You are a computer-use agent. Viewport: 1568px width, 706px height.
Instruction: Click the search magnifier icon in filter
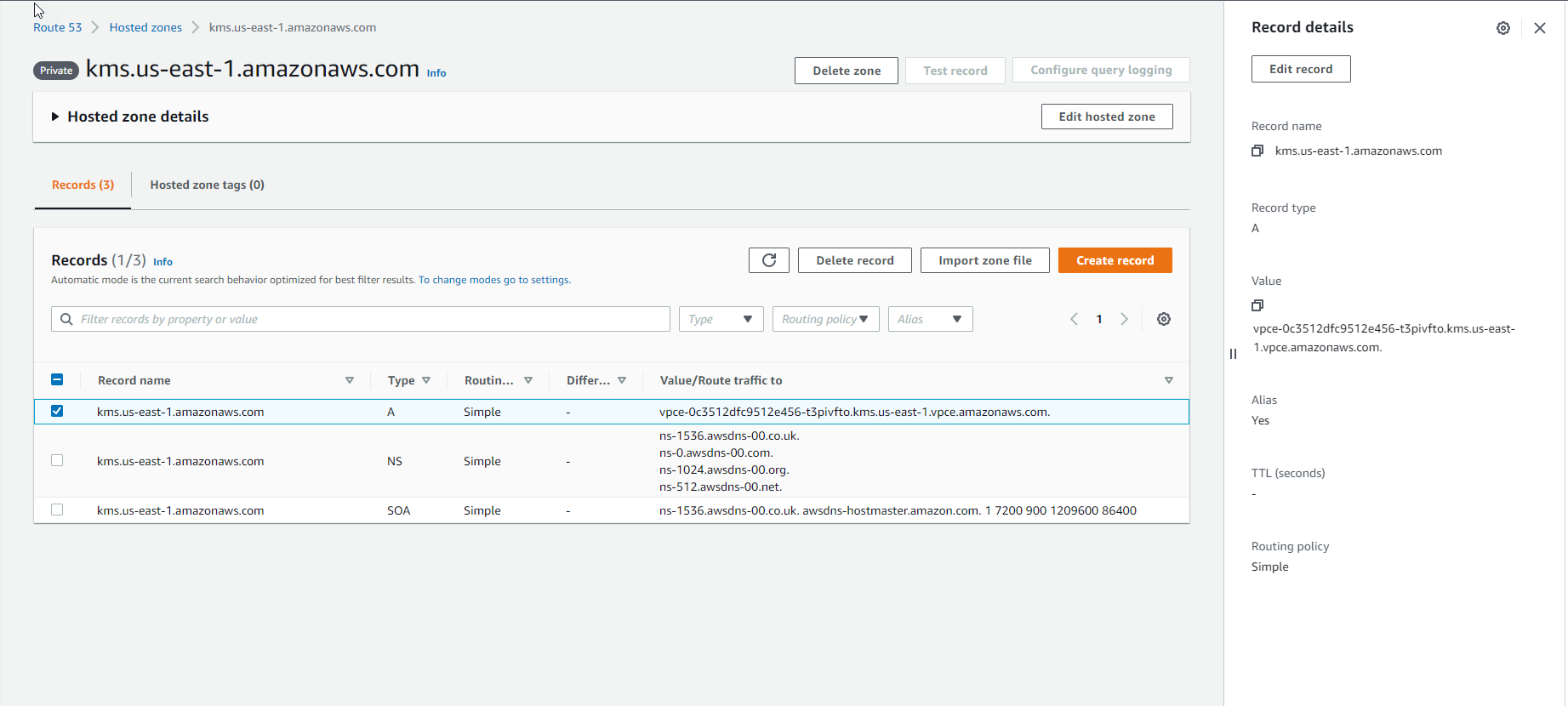coord(66,319)
